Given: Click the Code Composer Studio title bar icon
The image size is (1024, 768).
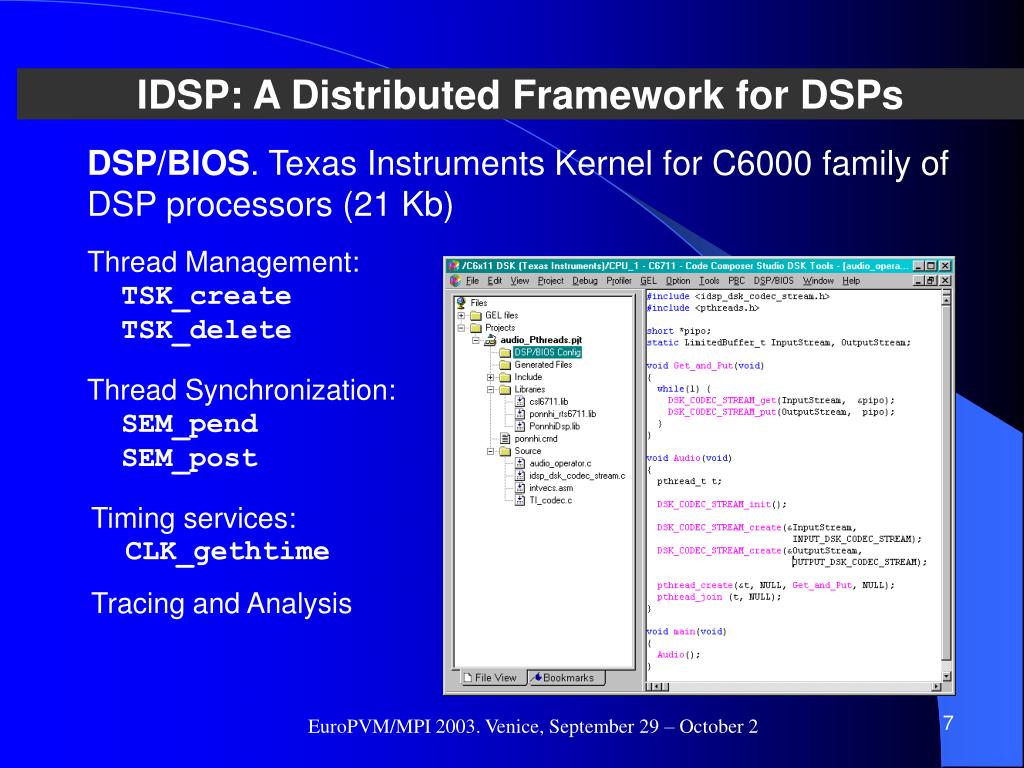Looking at the screenshot, I should tap(454, 266).
